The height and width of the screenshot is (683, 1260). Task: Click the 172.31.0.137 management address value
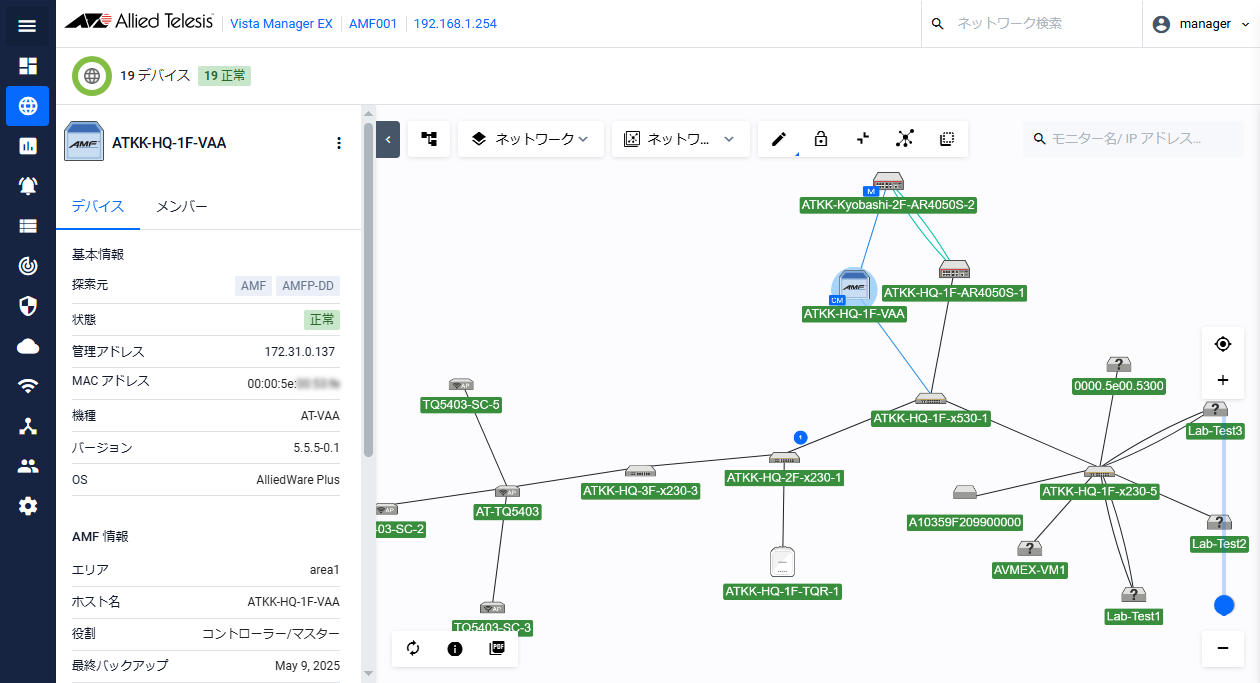(x=300, y=352)
